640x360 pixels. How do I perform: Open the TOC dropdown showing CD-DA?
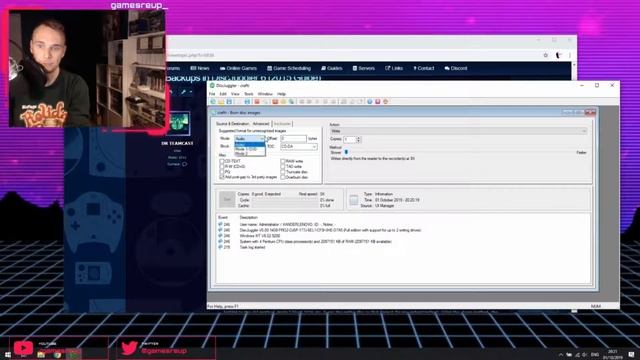[x=299, y=147]
